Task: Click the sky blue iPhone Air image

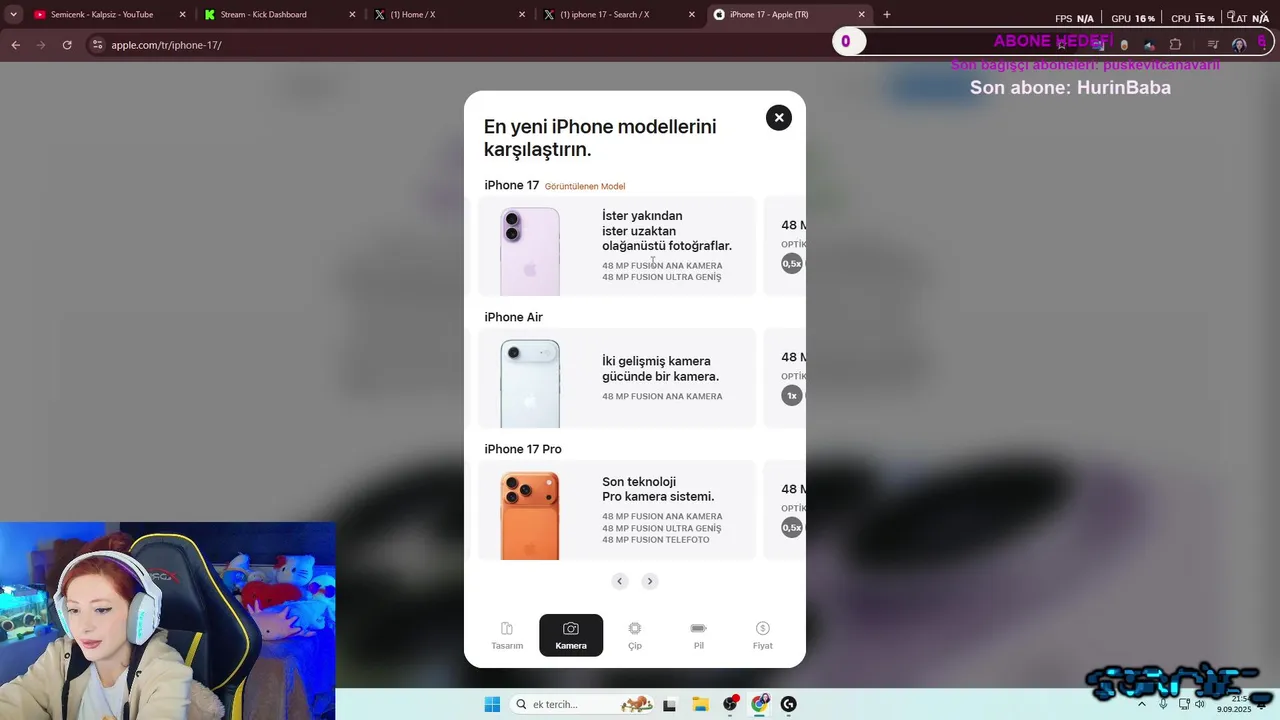Action: [530, 383]
